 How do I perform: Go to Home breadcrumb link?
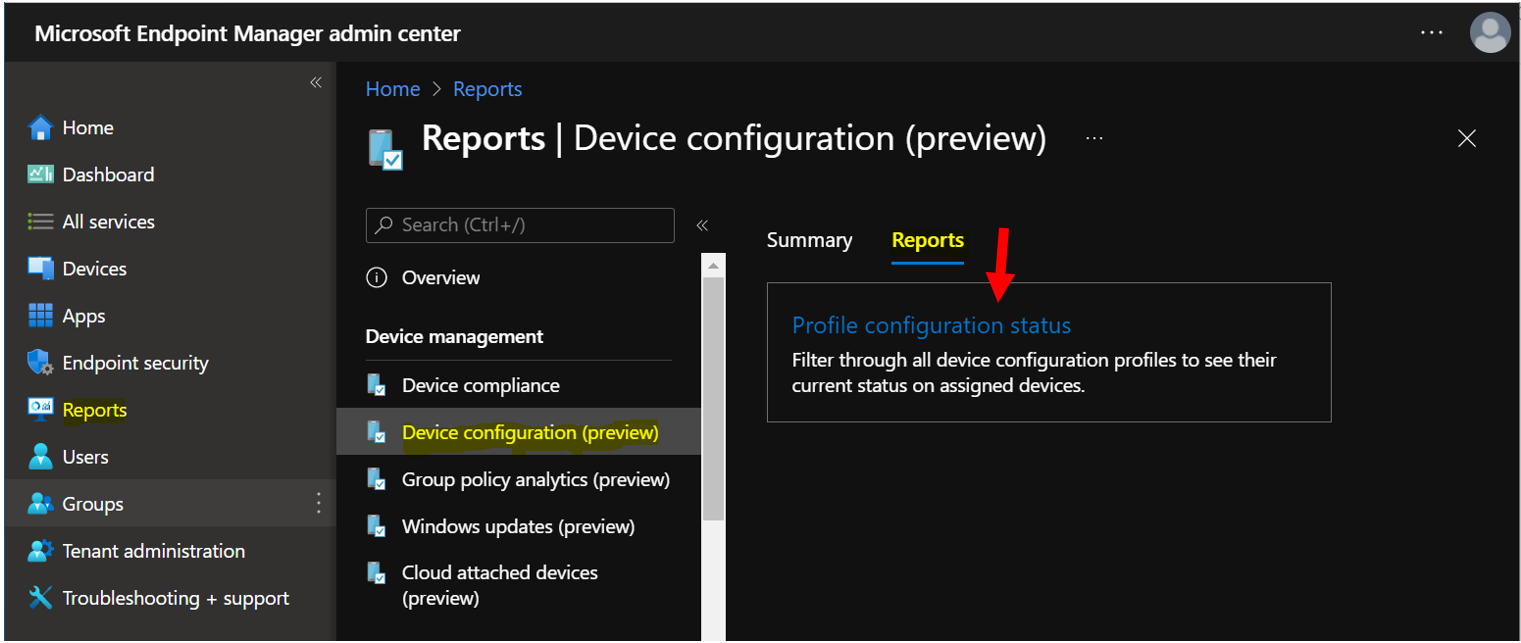pos(393,89)
